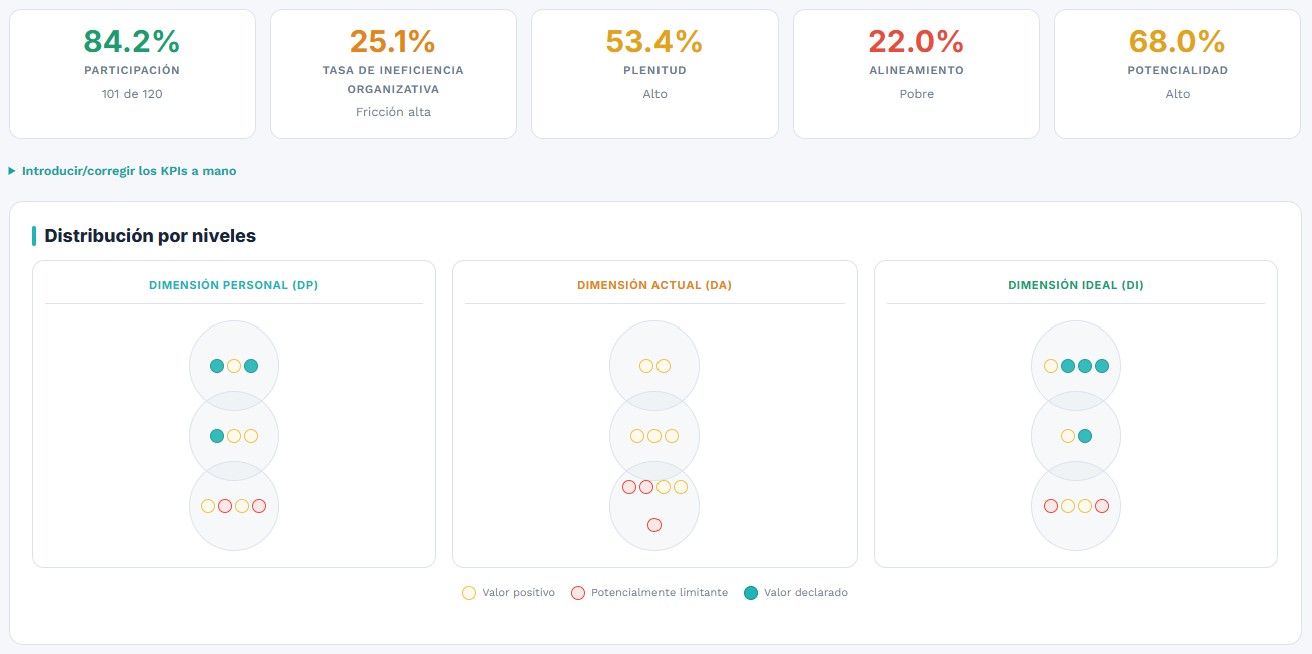Viewport: 1312px width, 654px height.
Task: Click the lone red dot below the row in Dimensión Actual
Action: pyautogui.click(x=654, y=524)
